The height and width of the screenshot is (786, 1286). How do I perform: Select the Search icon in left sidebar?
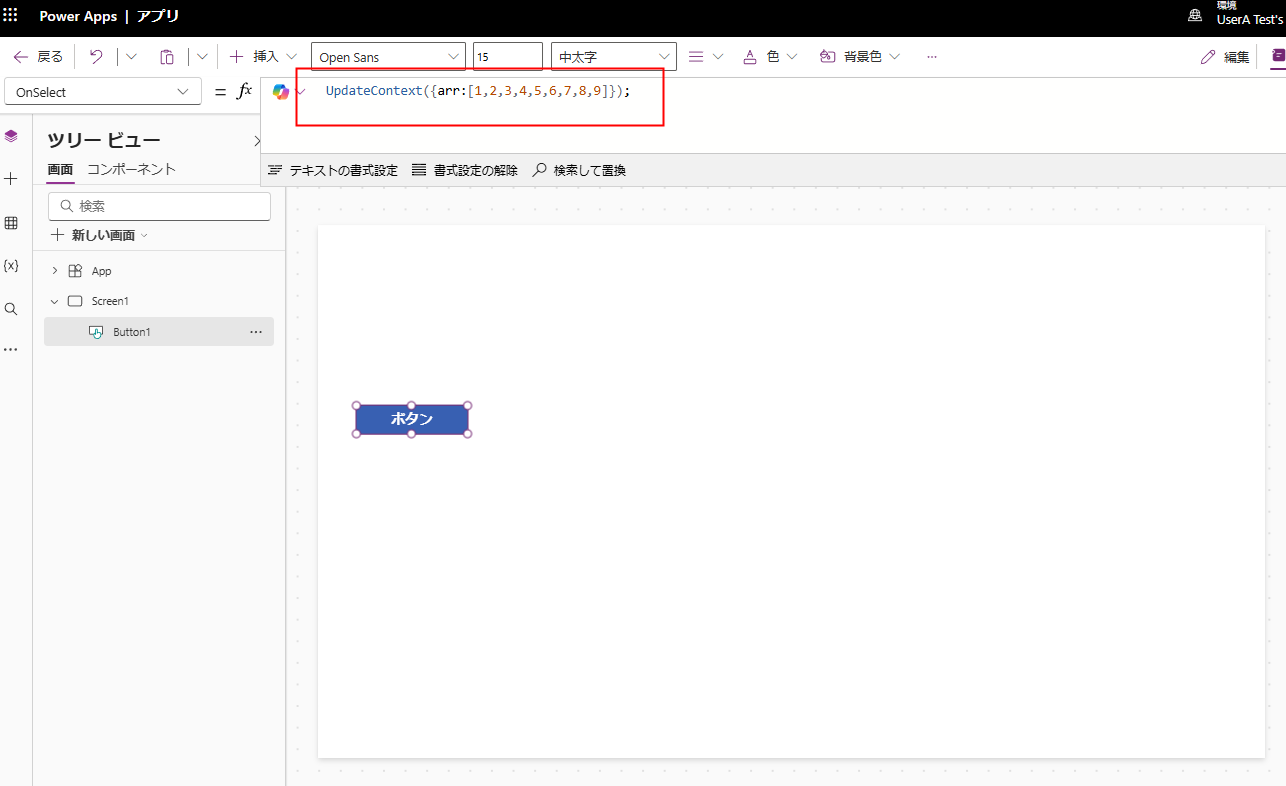pyautogui.click(x=12, y=308)
